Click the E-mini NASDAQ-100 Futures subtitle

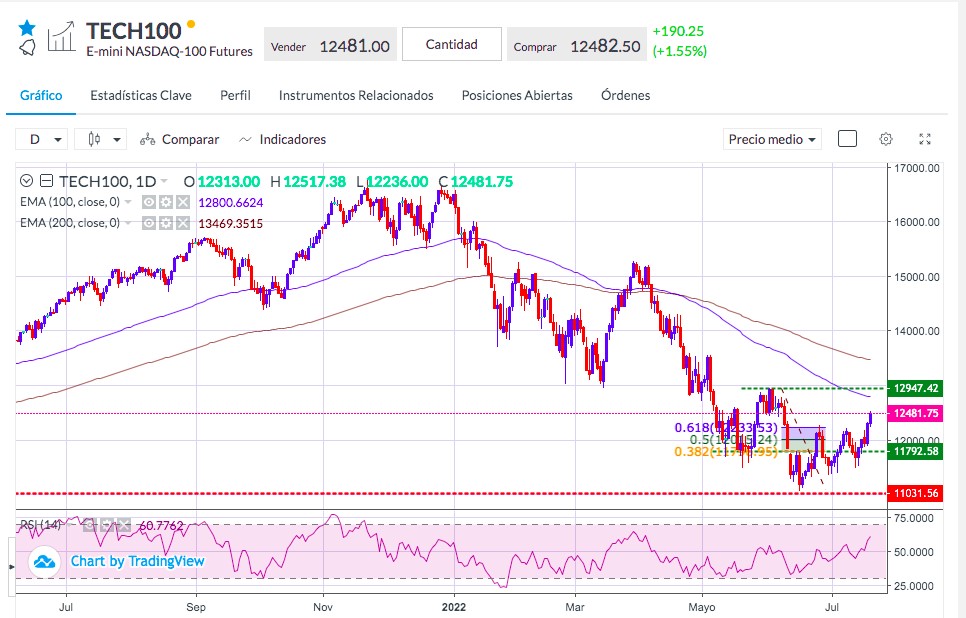coord(169,52)
